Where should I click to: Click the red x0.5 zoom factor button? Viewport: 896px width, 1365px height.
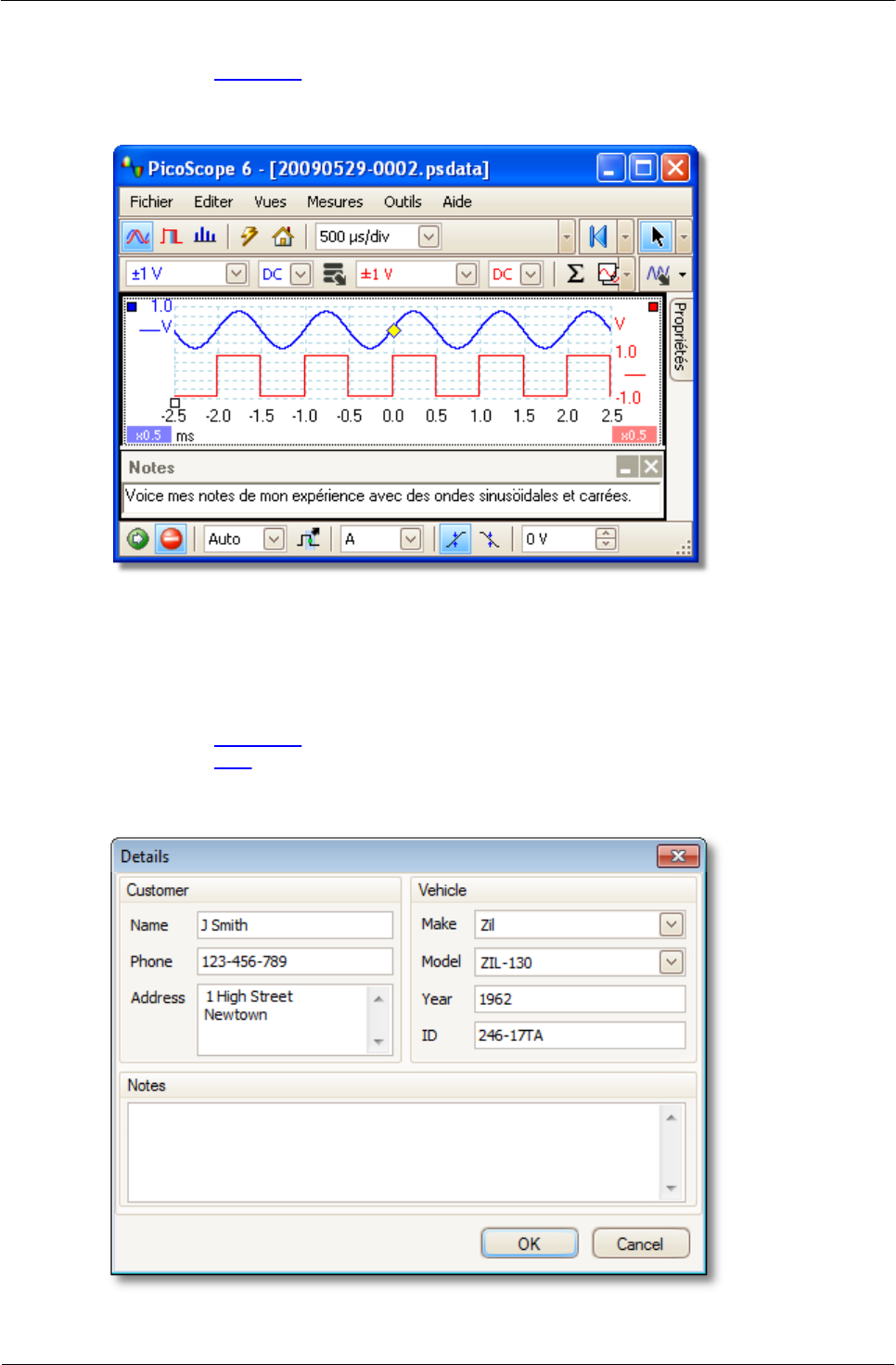point(634,435)
